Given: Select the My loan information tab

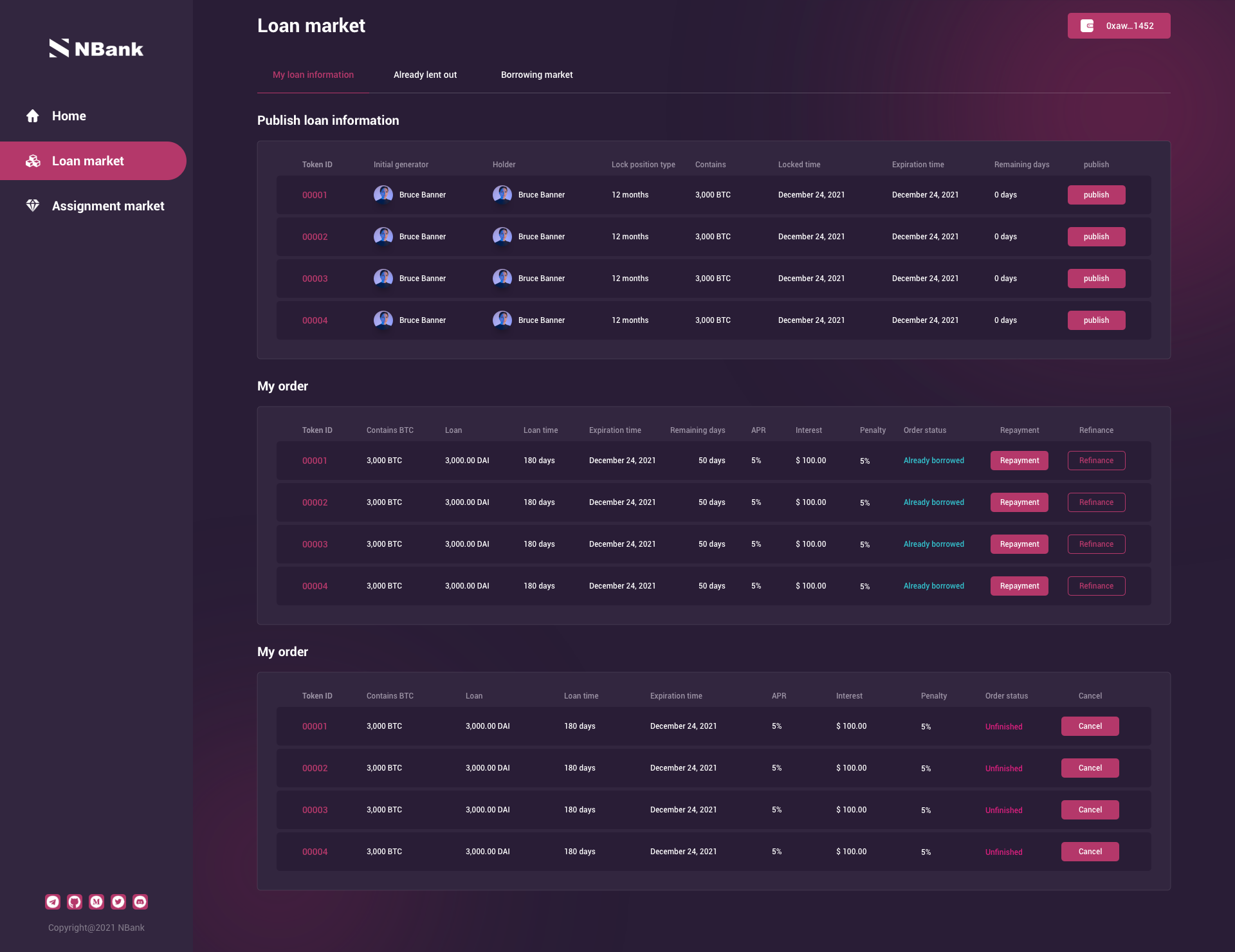Looking at the screenshot, I should pyautogui.click(x=313, y=75).
